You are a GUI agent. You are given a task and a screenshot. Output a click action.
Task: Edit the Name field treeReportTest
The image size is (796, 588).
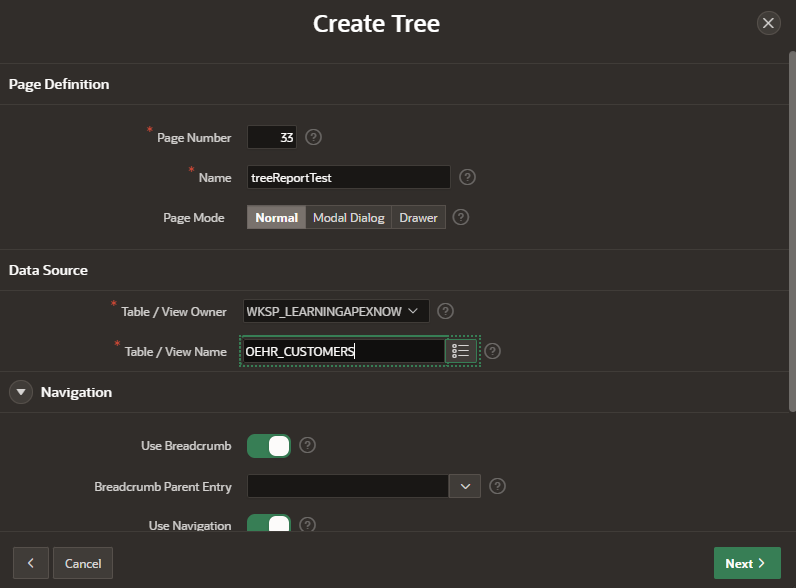coord(348,177)
